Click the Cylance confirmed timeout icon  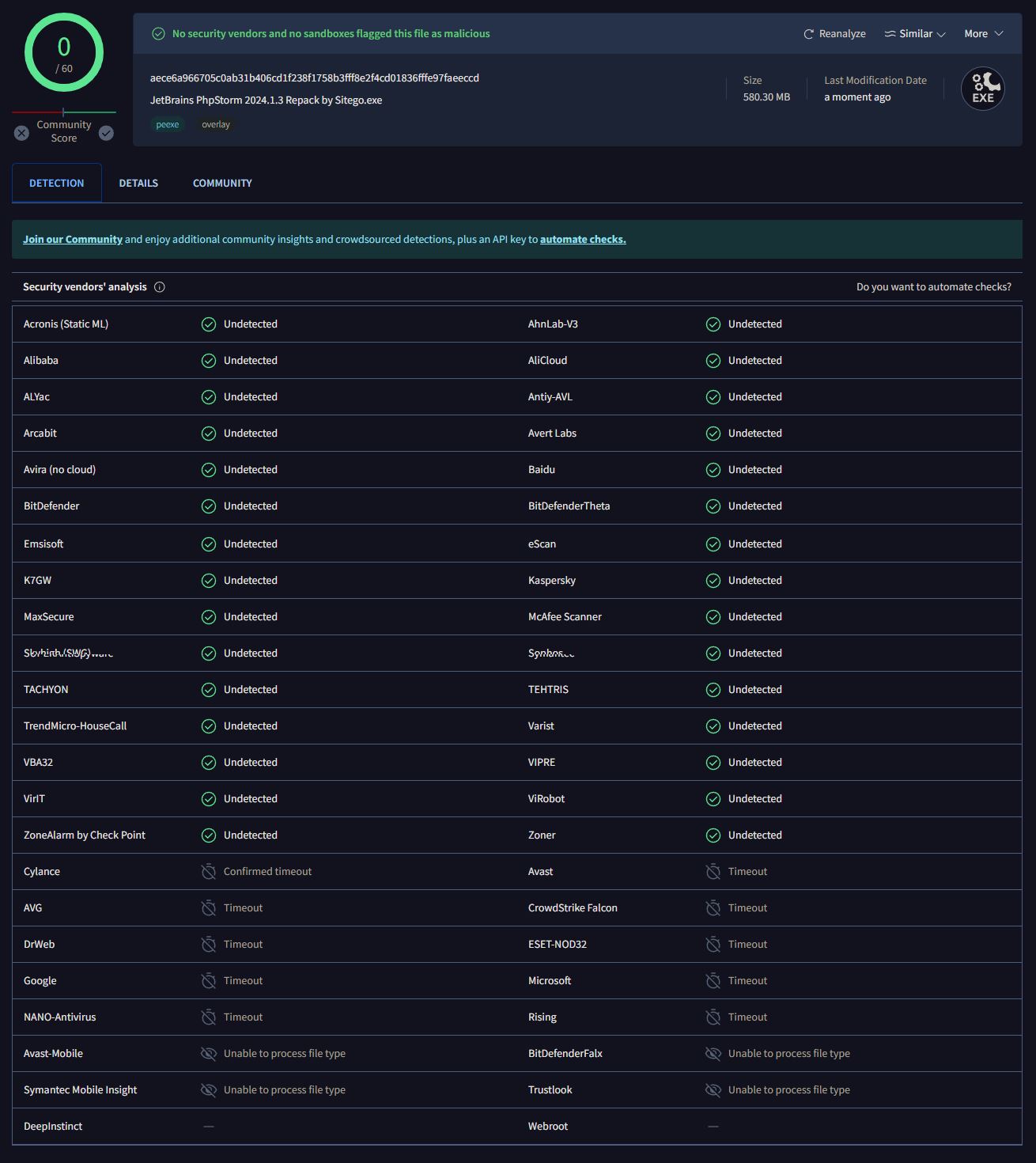click(209, 872)
